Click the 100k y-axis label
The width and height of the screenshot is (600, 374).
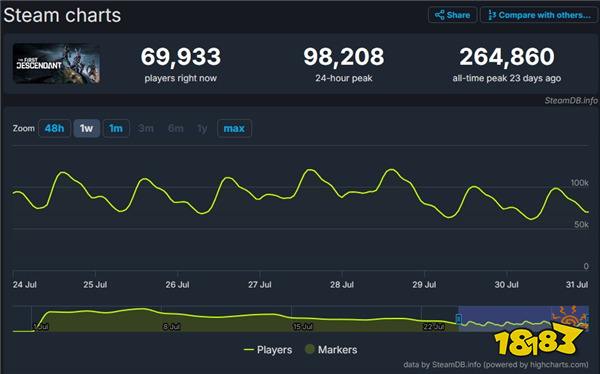click(x=580, y=183)
